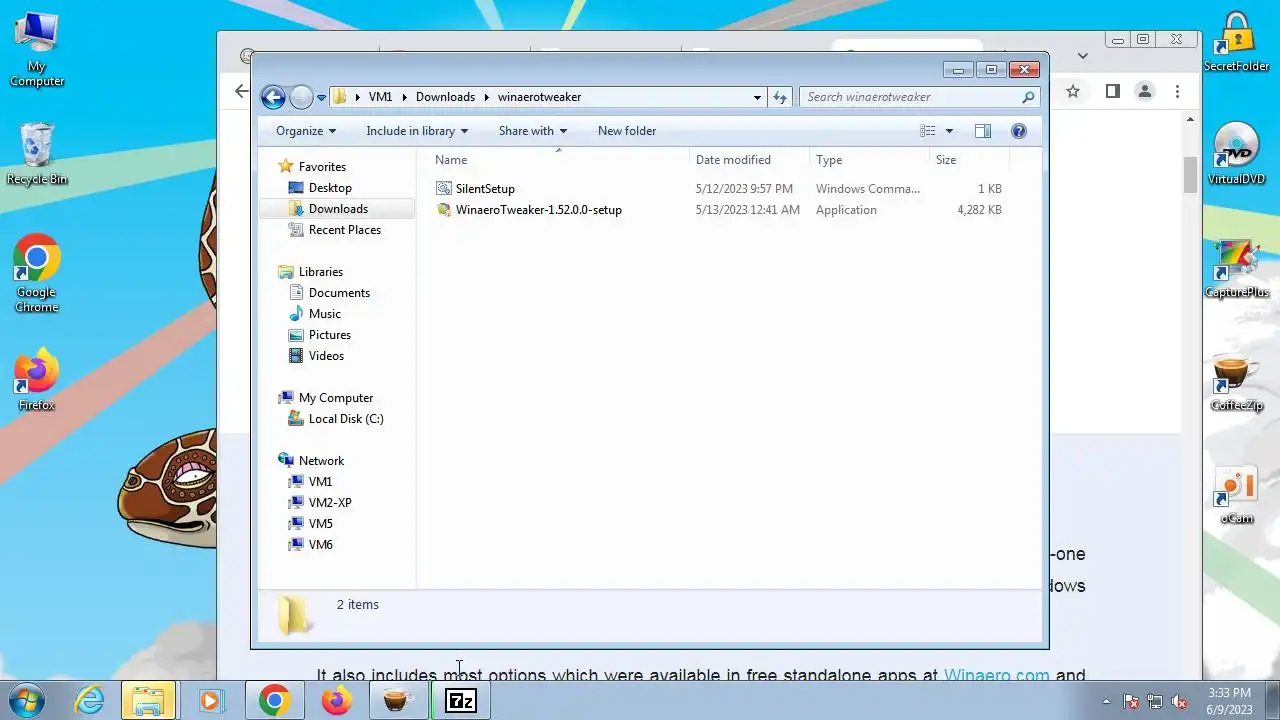The height and width of the screenshot is (720, 1280).
Task: Expand the arrow after VM1 breadcrumb
Action: pyautogui.click(x=405, y=97)
